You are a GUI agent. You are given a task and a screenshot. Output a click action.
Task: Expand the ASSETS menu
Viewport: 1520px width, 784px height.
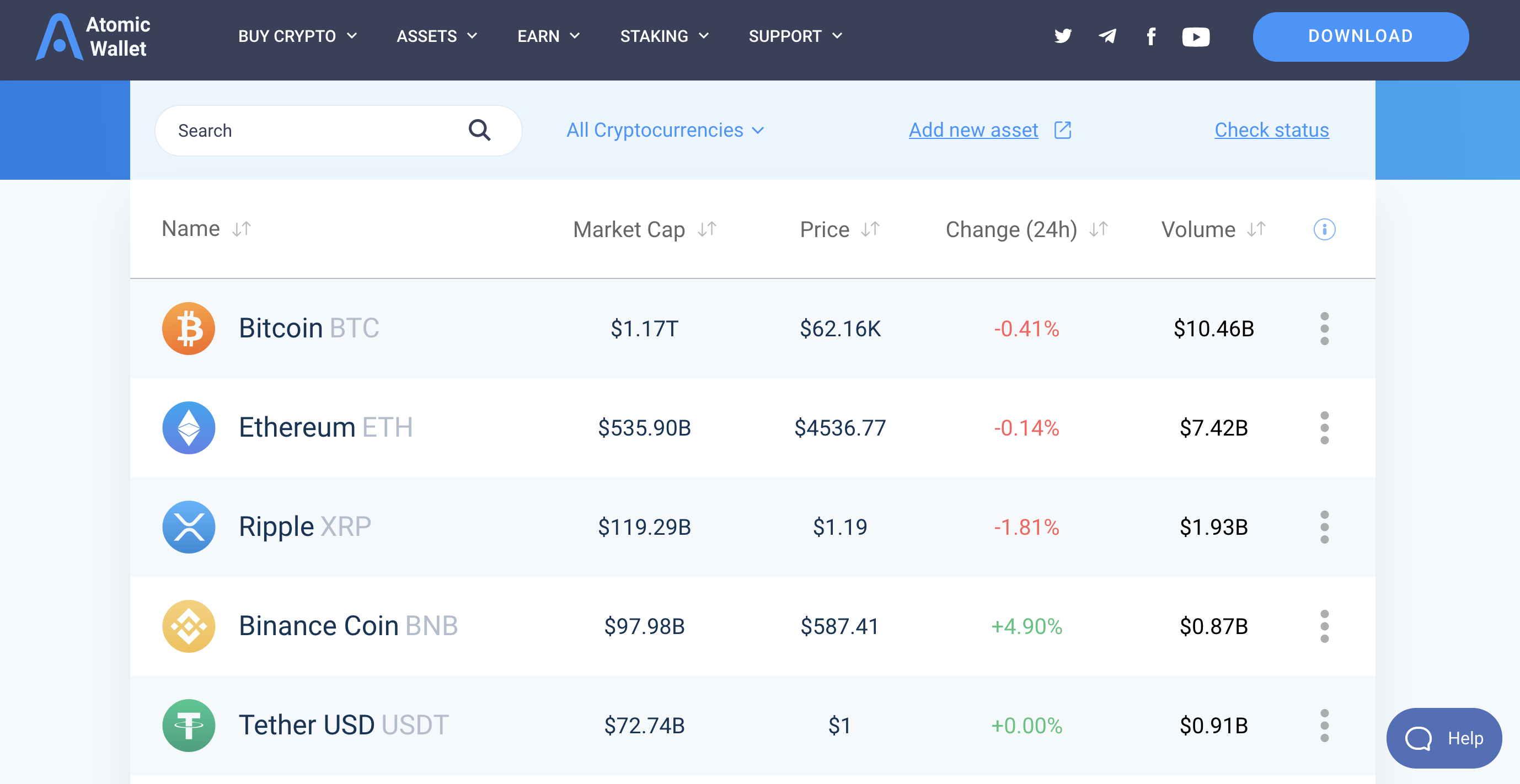coord(437,36)
